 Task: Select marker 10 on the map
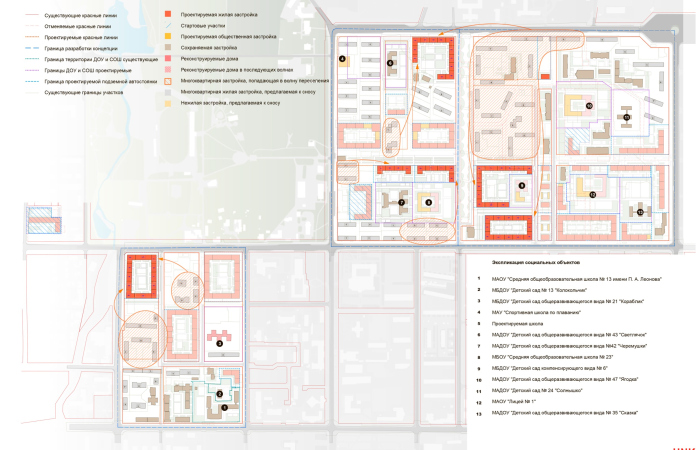click(589, 105)
